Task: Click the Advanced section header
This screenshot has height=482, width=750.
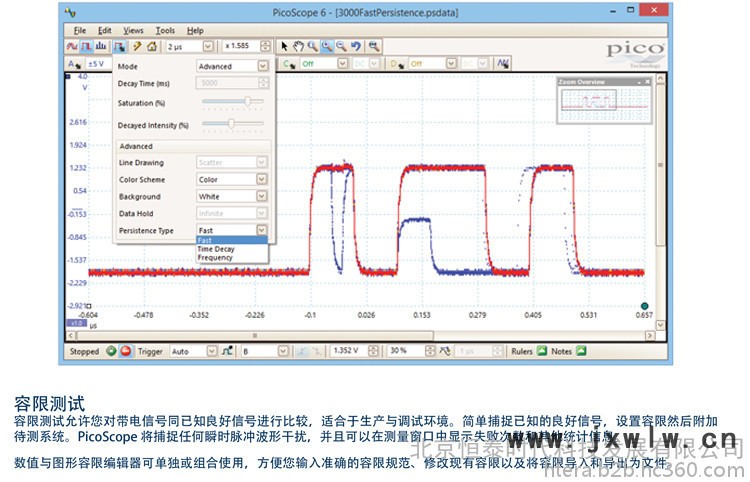Action: 194,146
